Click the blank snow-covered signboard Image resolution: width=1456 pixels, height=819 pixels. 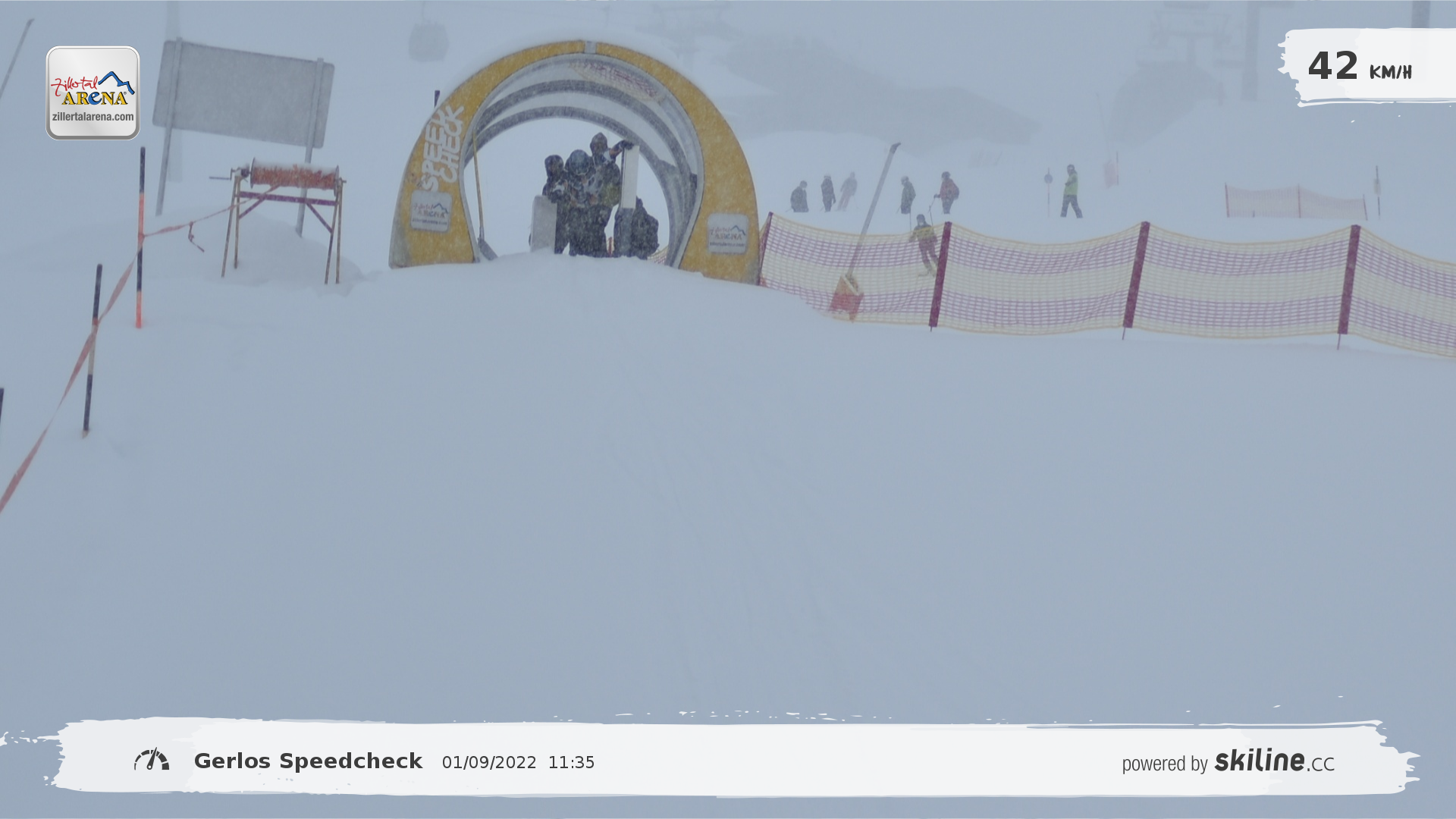(243, 94)
